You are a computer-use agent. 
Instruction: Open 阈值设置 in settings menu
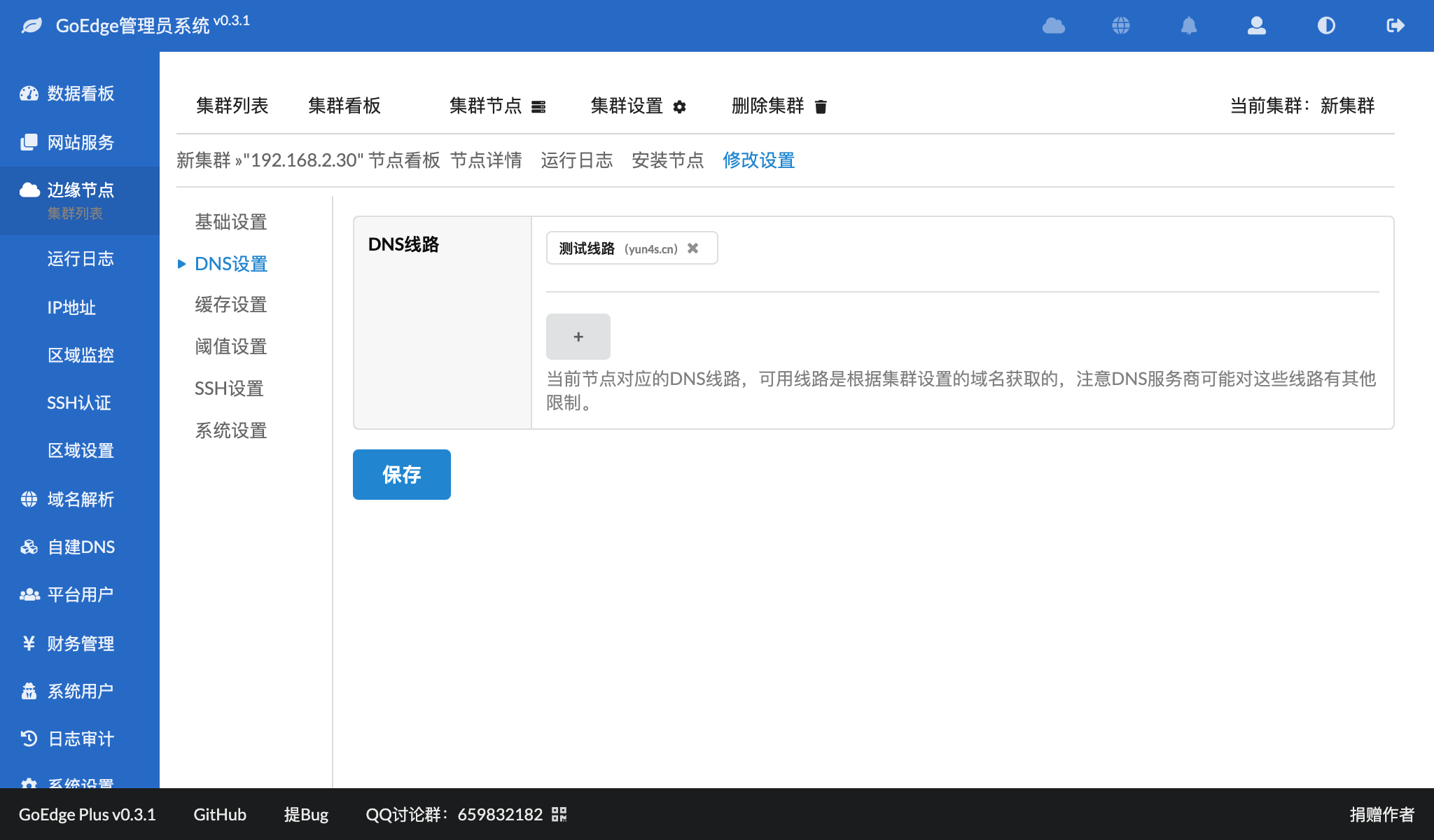click(x=231, y=346)
